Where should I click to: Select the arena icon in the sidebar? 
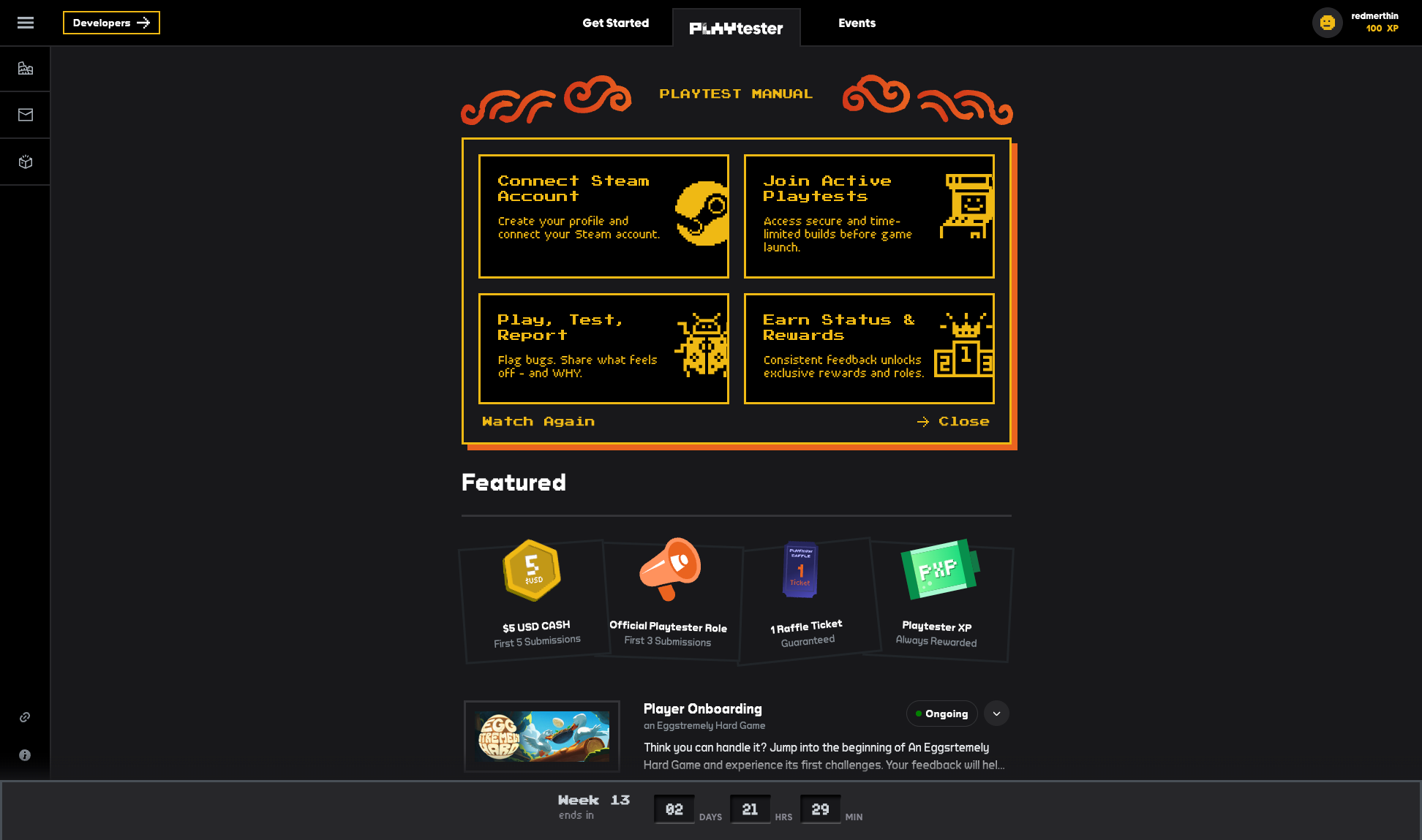tap(25, 68)
